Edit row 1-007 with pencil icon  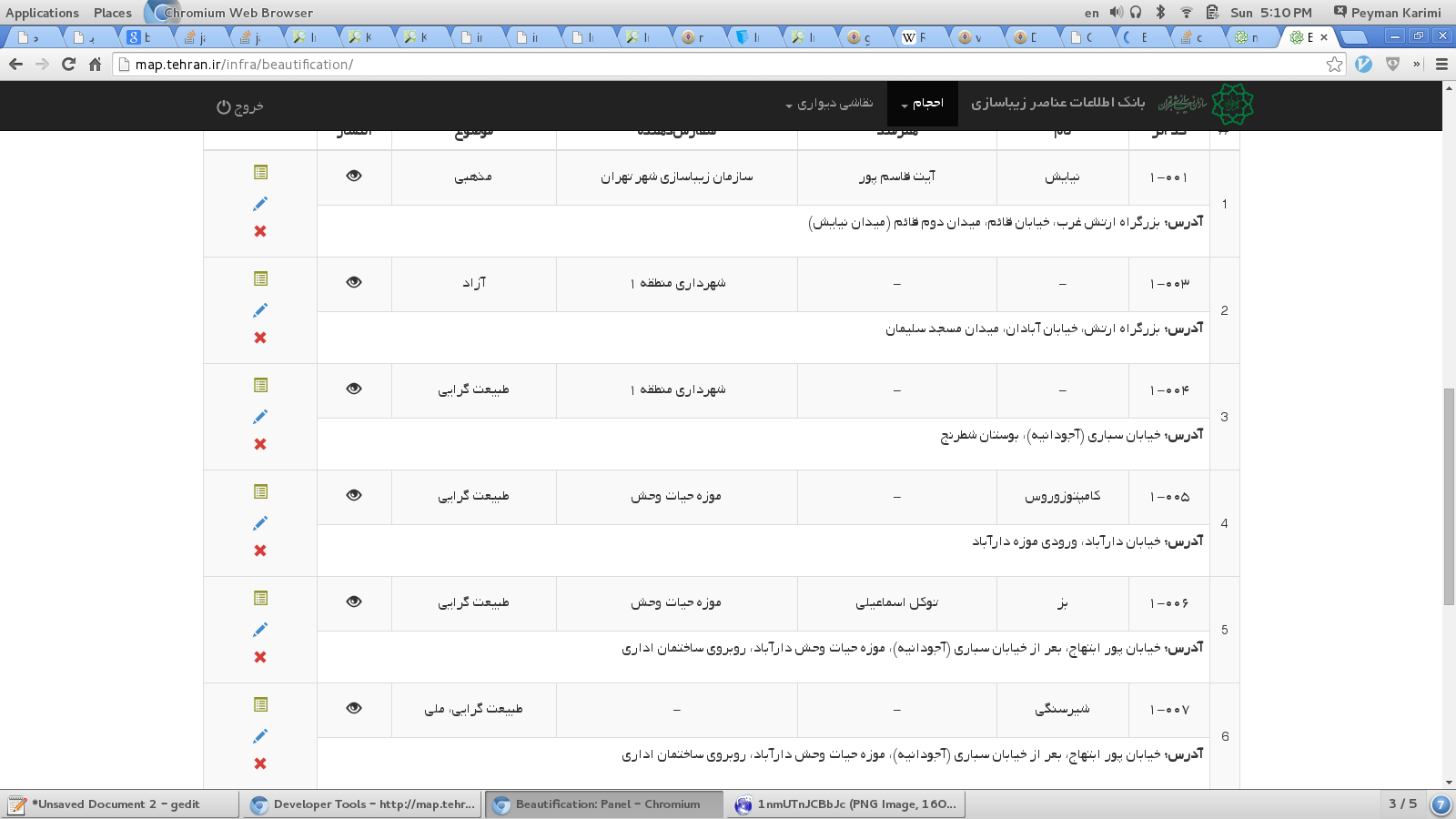pyautogui.click(x=260, y=736)
